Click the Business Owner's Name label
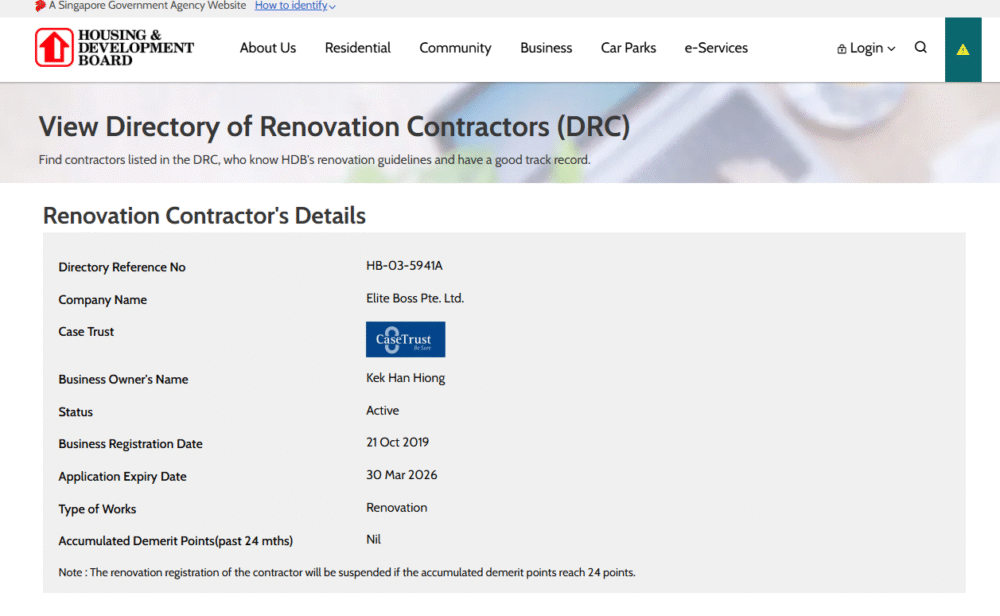 [123, 379]
